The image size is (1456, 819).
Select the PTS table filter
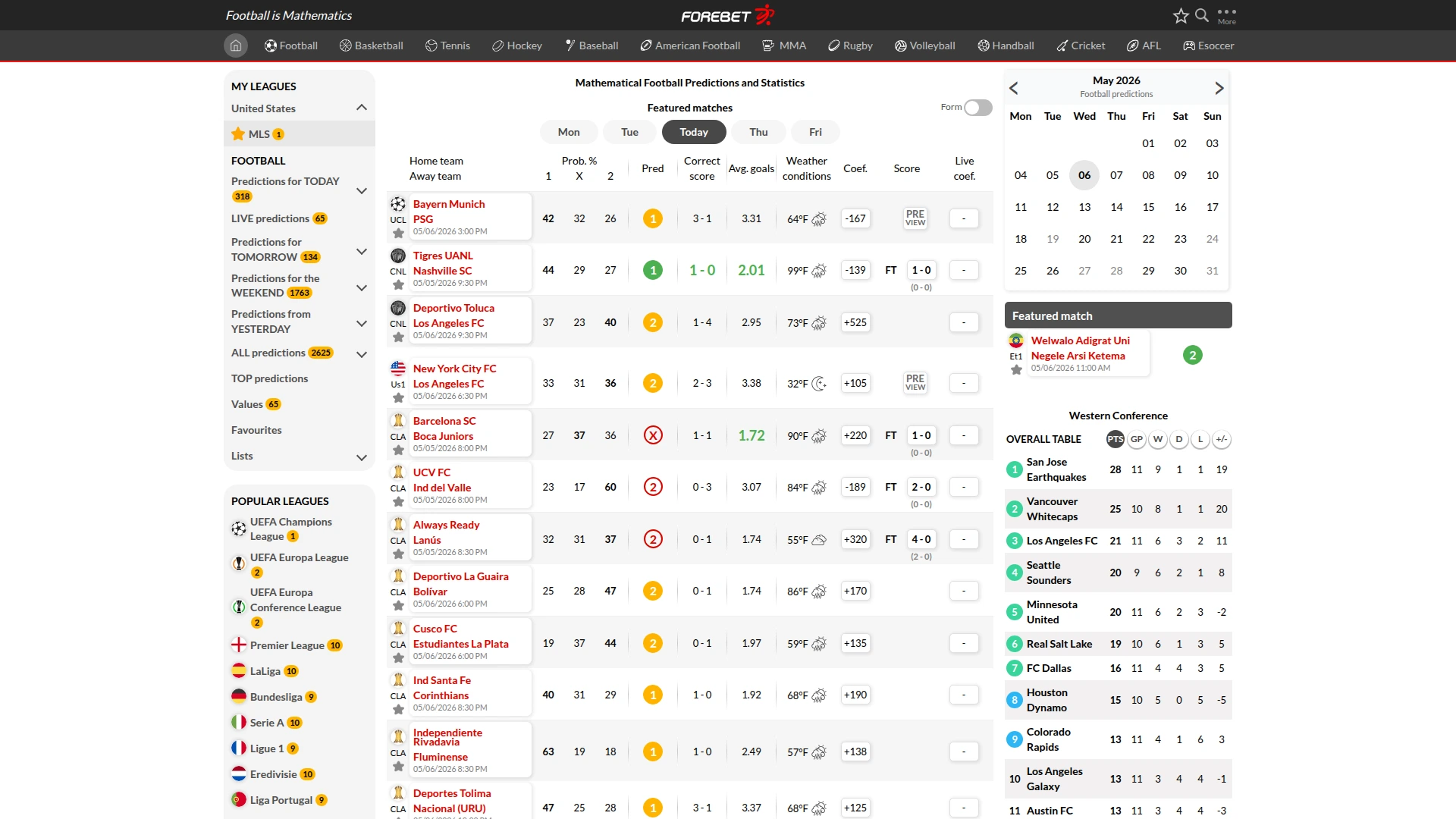[x=1116, y=439]
